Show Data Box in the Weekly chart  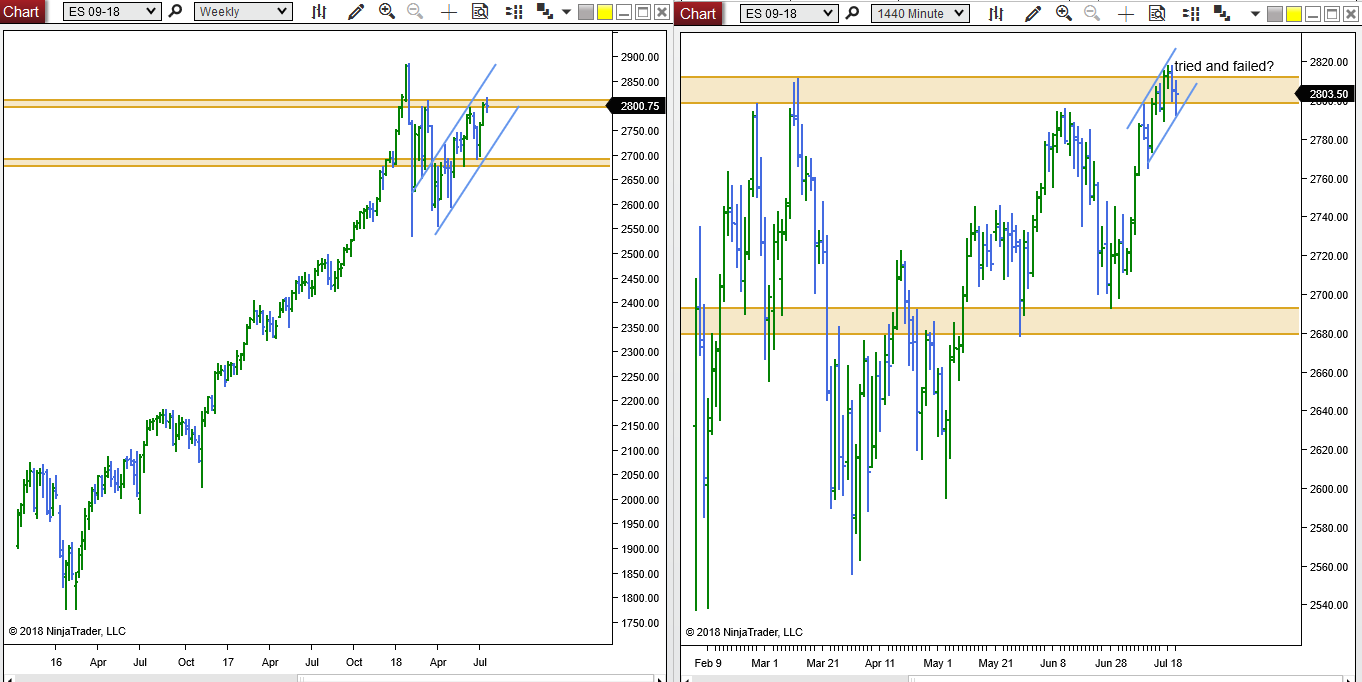pos(480,11)
